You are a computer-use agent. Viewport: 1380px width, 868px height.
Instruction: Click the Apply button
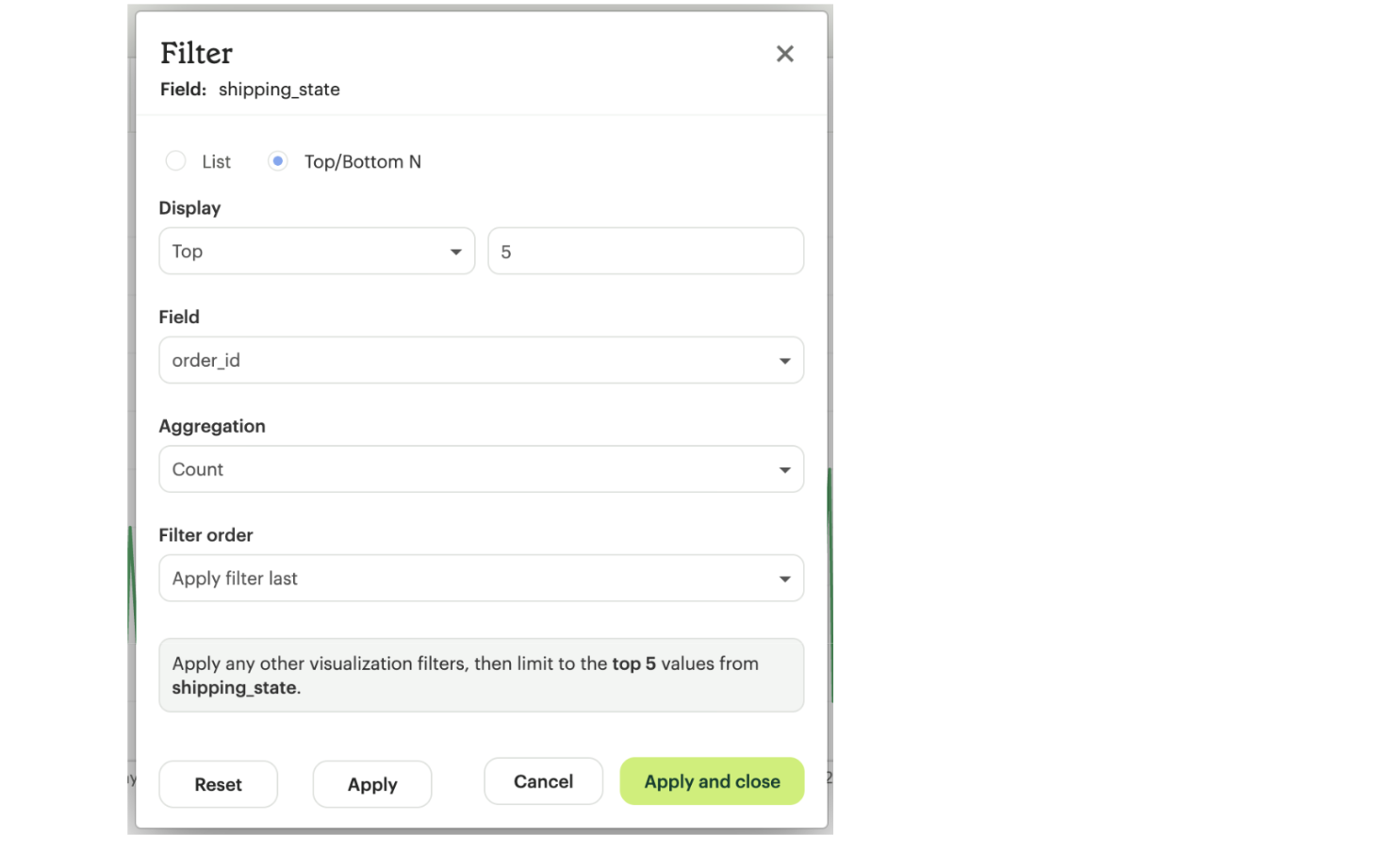pyautogui.click(x=372, y=784)
